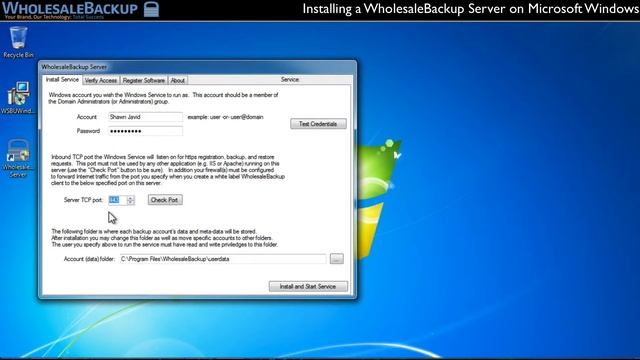The height and width of the screenshot is (360, 640).
Task: Click Install and Start Service button
Action: point(308,287)
